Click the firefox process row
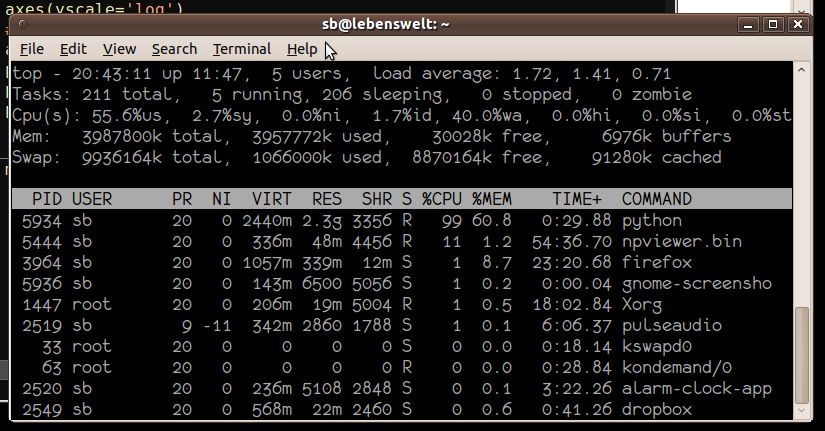The image size is (825, 431). (400, 262)
